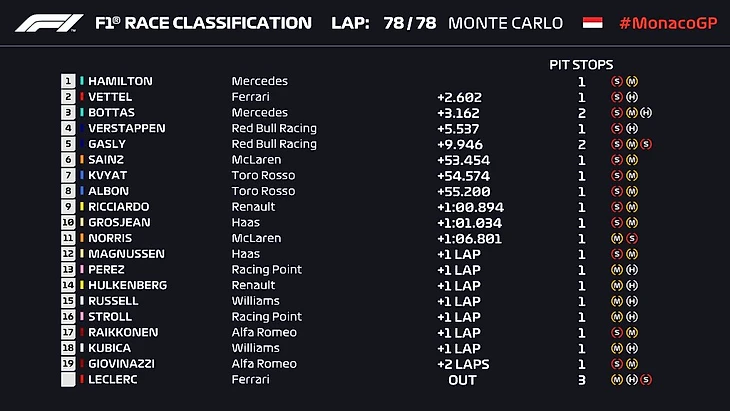Click Leclerc's soft tyre icon
The width and height of the screenshot is (730, 411).
(646, 380)
